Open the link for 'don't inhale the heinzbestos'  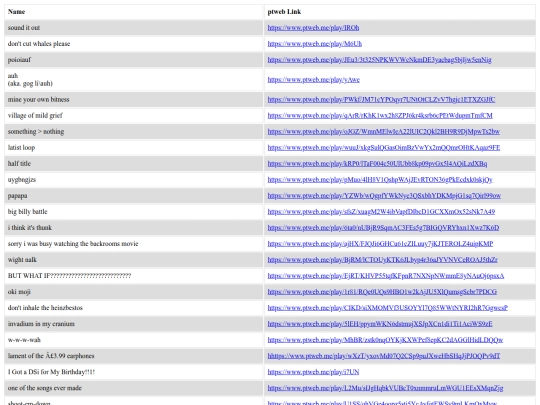click(x=387, y=308)
